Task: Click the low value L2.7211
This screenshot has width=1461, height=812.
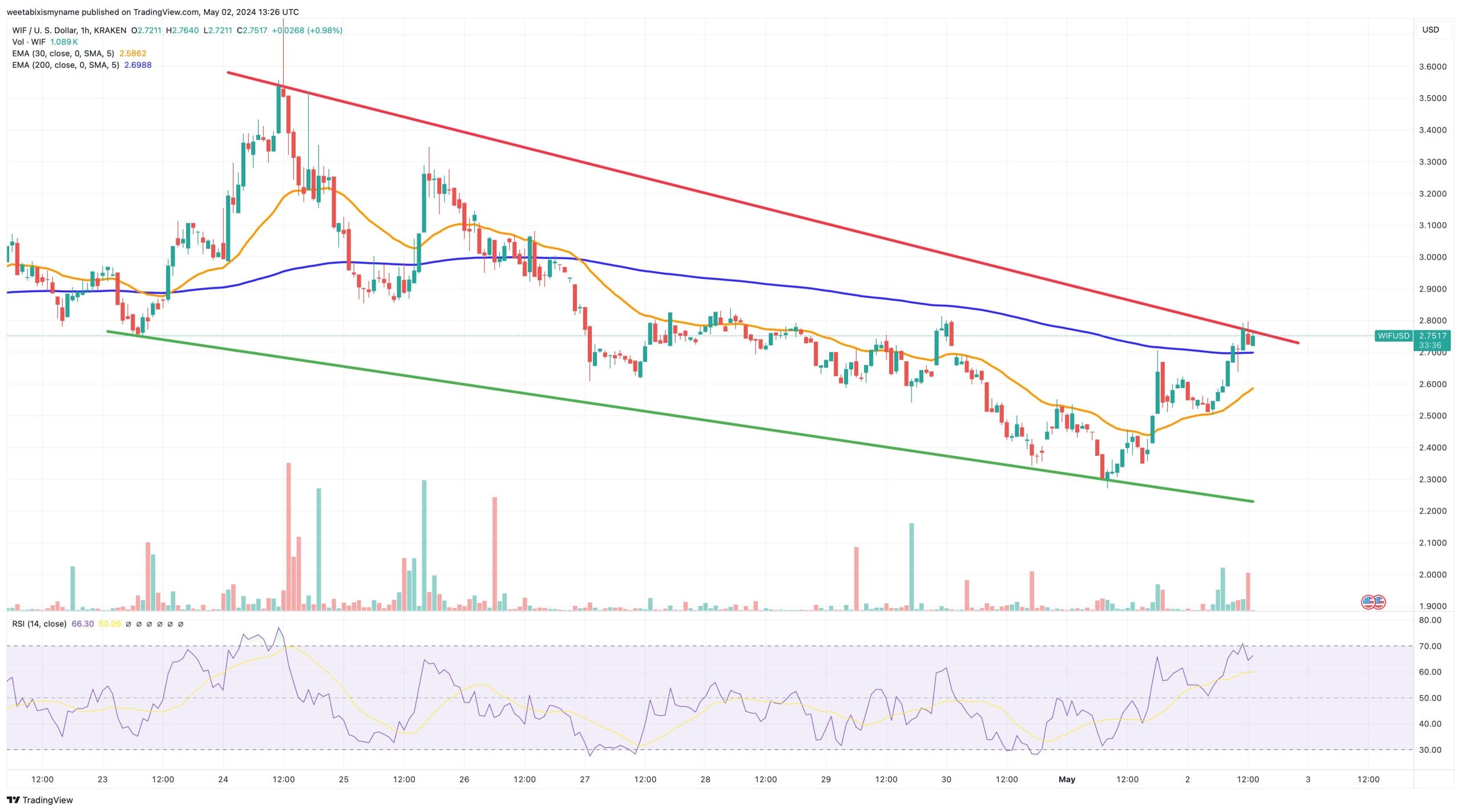Action: (217, 30)
